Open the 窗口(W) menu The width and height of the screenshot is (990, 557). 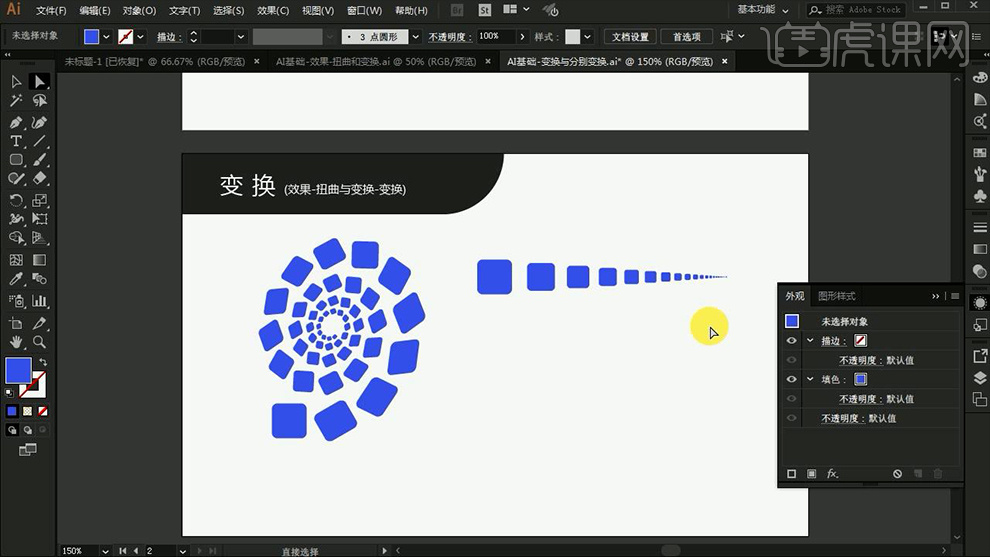coord(364,11)
